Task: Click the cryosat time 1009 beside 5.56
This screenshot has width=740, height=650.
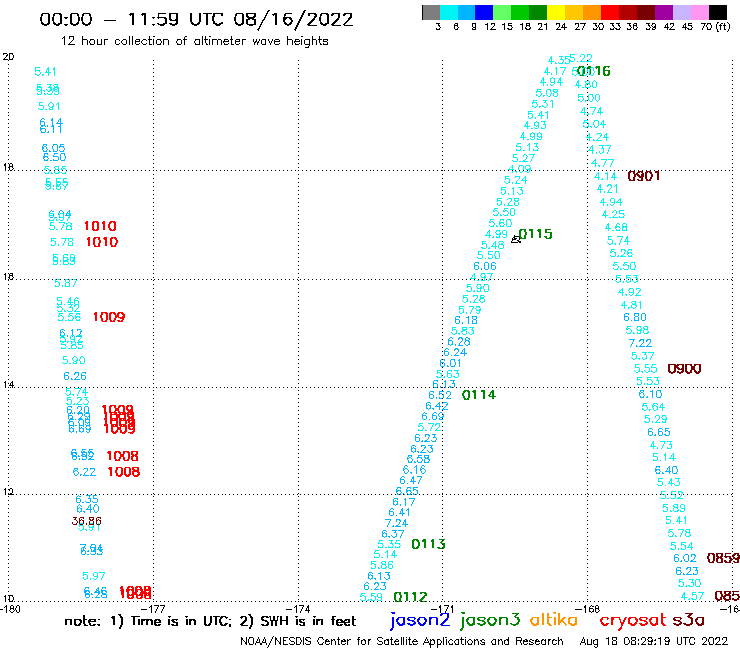Action: click(109, 317)
